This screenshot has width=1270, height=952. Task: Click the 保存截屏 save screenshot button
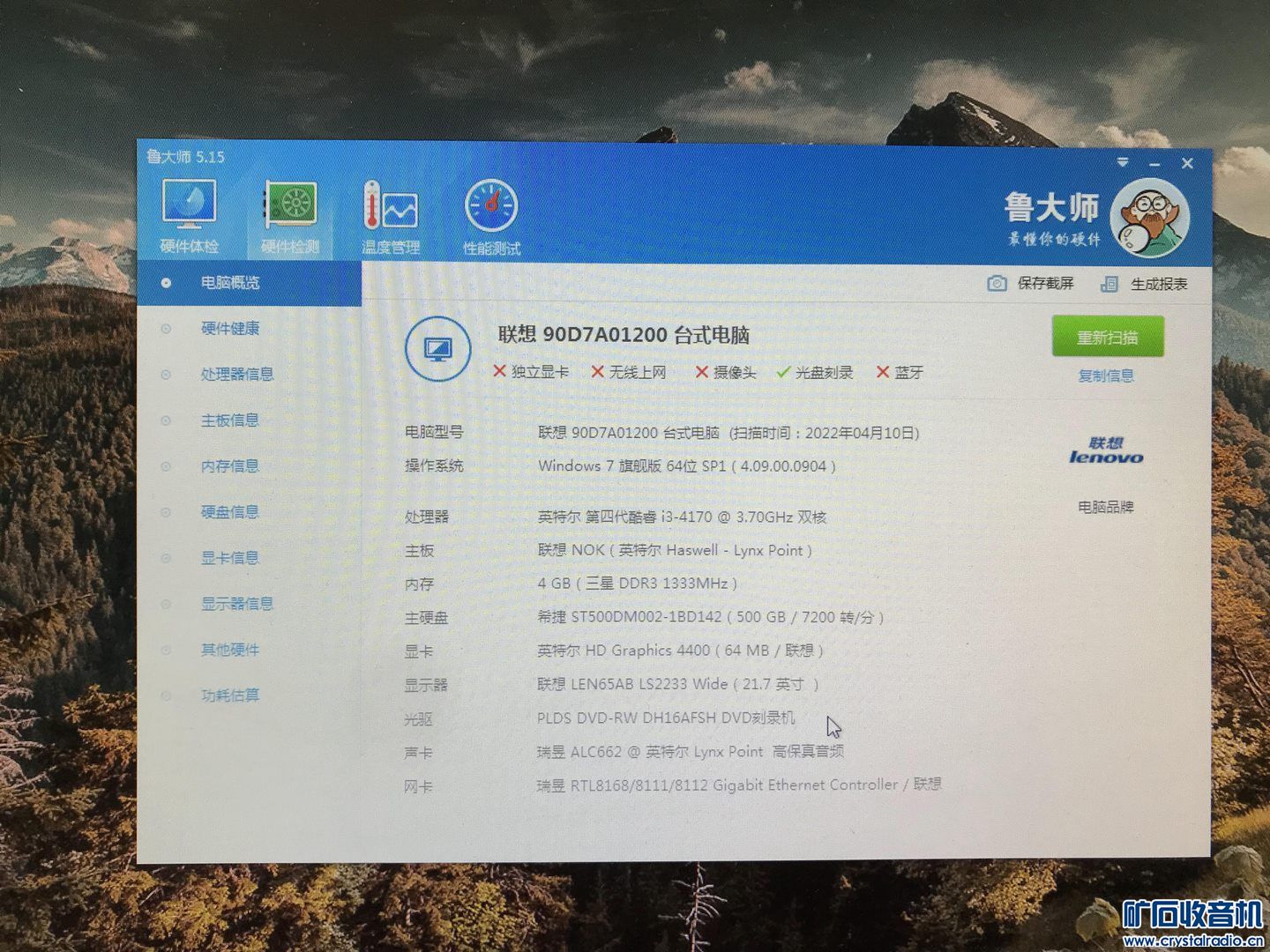click(x=1031, y=283)
